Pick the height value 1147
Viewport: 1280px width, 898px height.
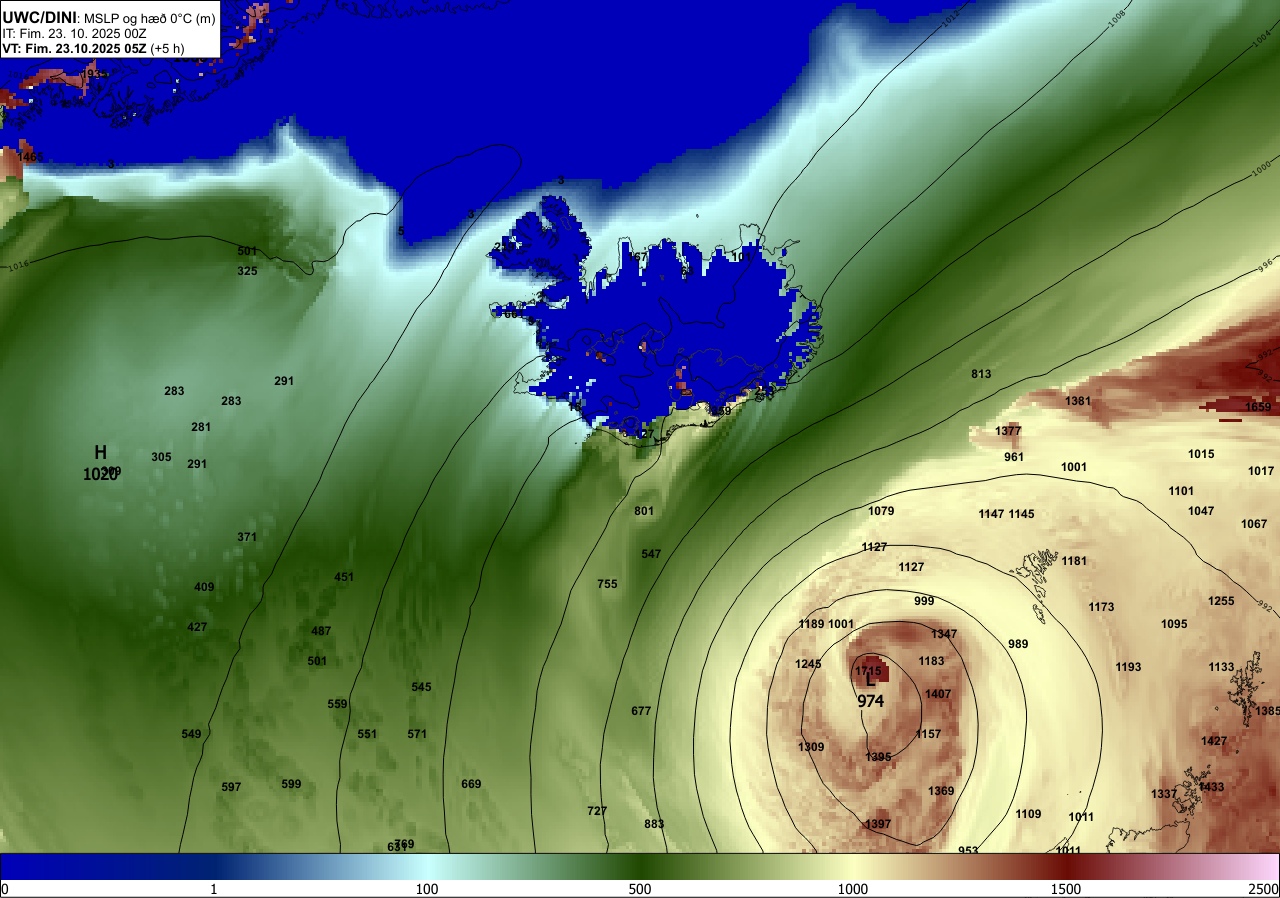(991, 514)
